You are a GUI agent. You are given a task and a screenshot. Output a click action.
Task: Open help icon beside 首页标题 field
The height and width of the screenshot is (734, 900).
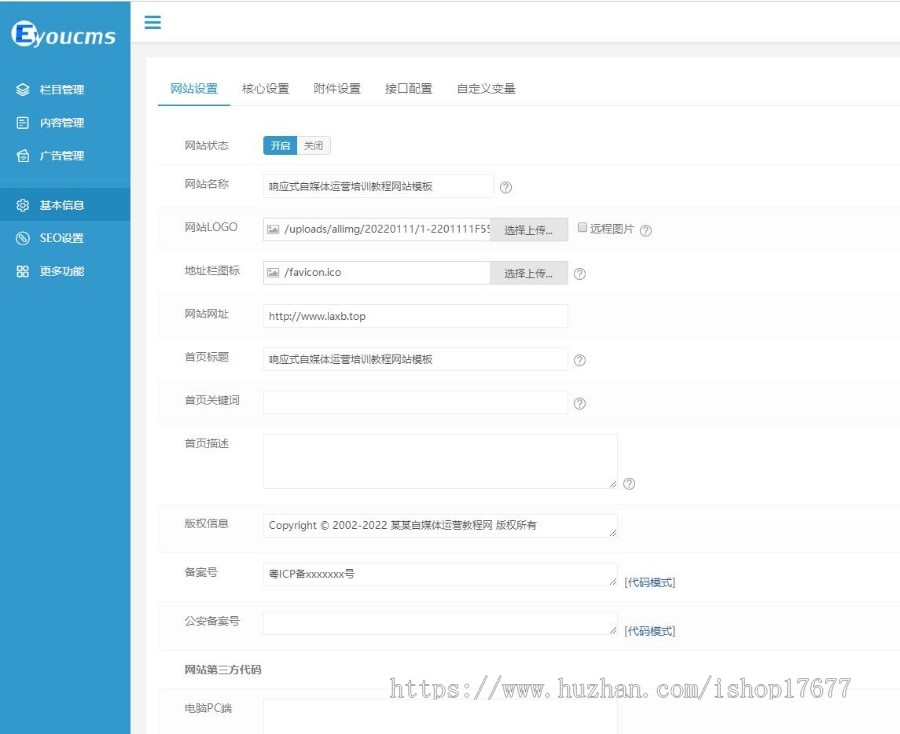coord(580,360)
